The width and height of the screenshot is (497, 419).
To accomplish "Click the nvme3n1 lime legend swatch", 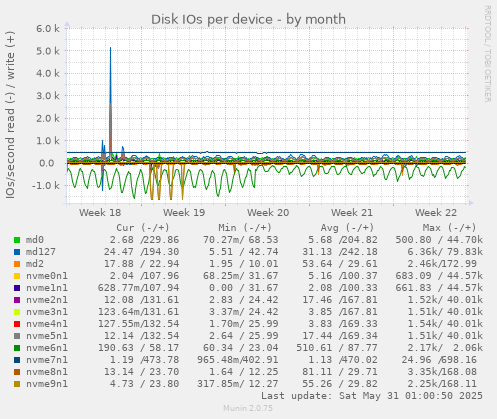I will click(x=17, y=312).
